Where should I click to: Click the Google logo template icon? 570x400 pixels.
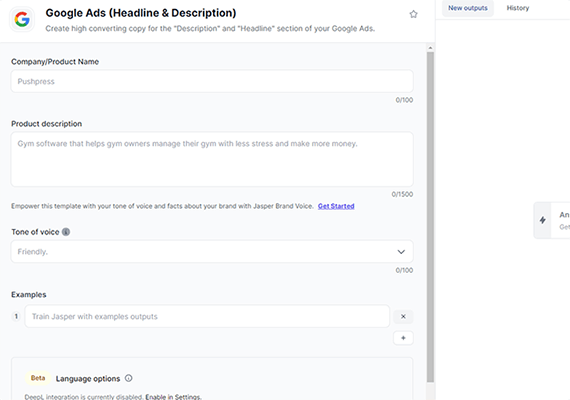point(22,19)
